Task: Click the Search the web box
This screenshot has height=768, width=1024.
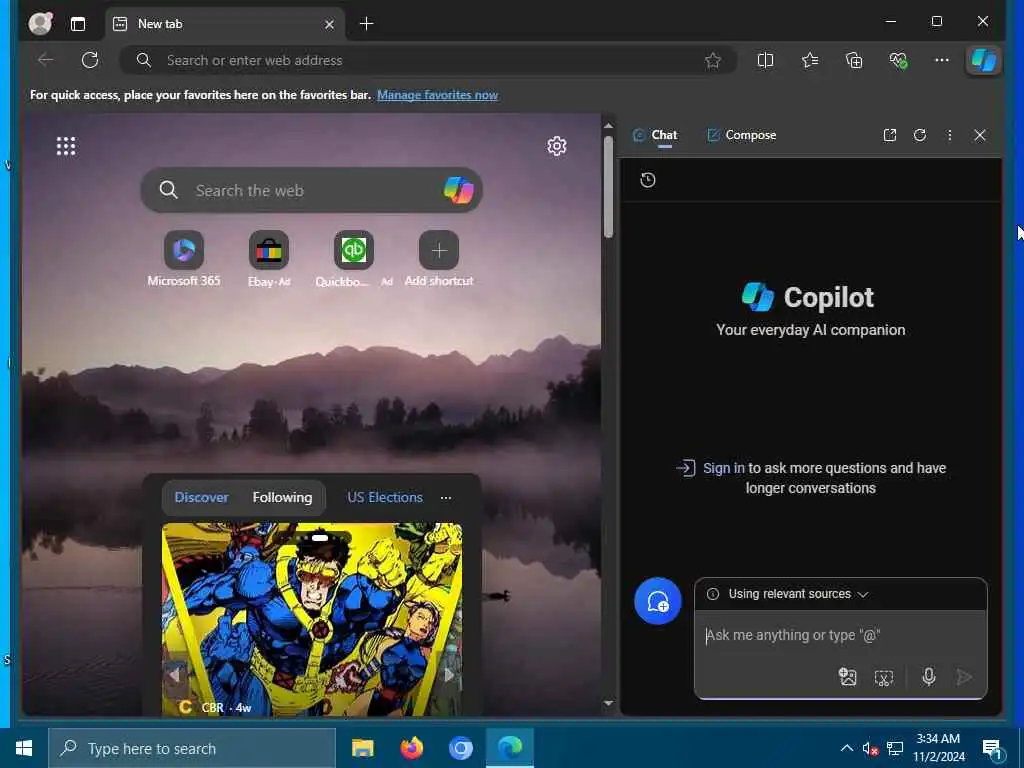Action: (x=312, y=190)
